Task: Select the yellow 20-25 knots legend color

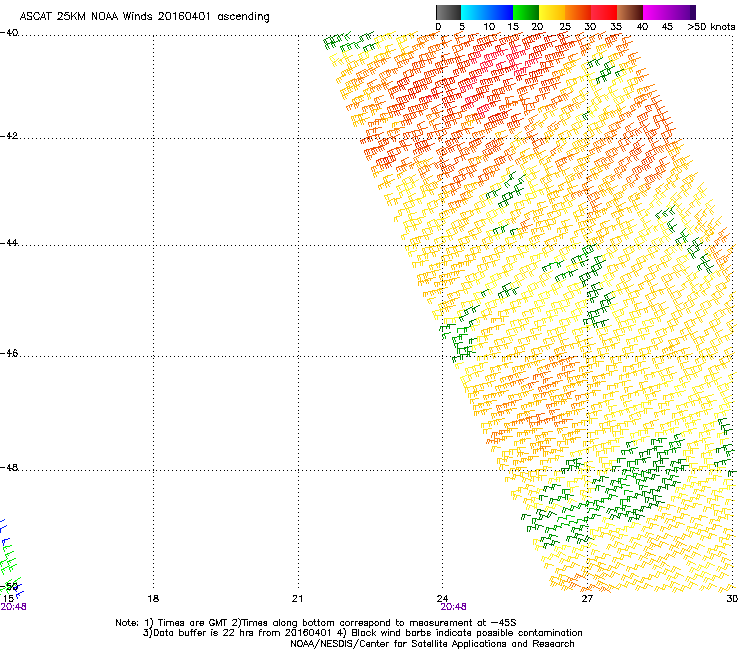Action: (x=552, y=12)
